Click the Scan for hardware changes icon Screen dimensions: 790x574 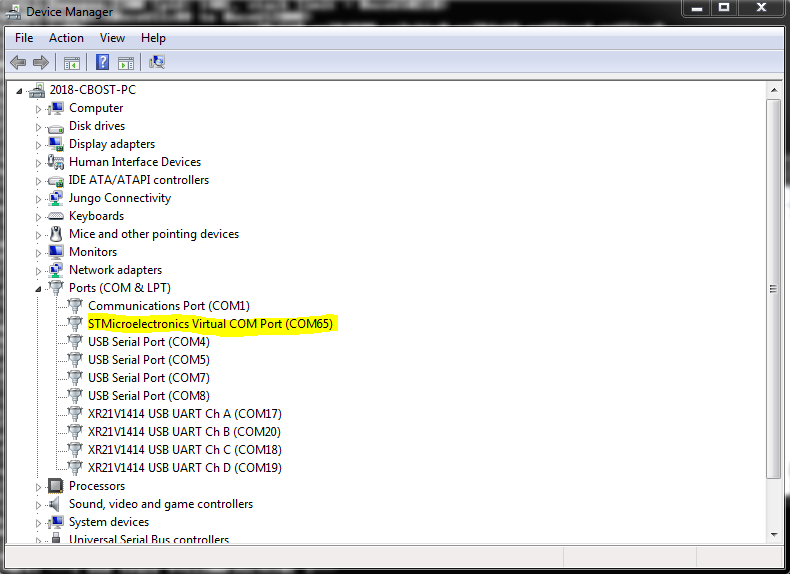tap(157, 62)
